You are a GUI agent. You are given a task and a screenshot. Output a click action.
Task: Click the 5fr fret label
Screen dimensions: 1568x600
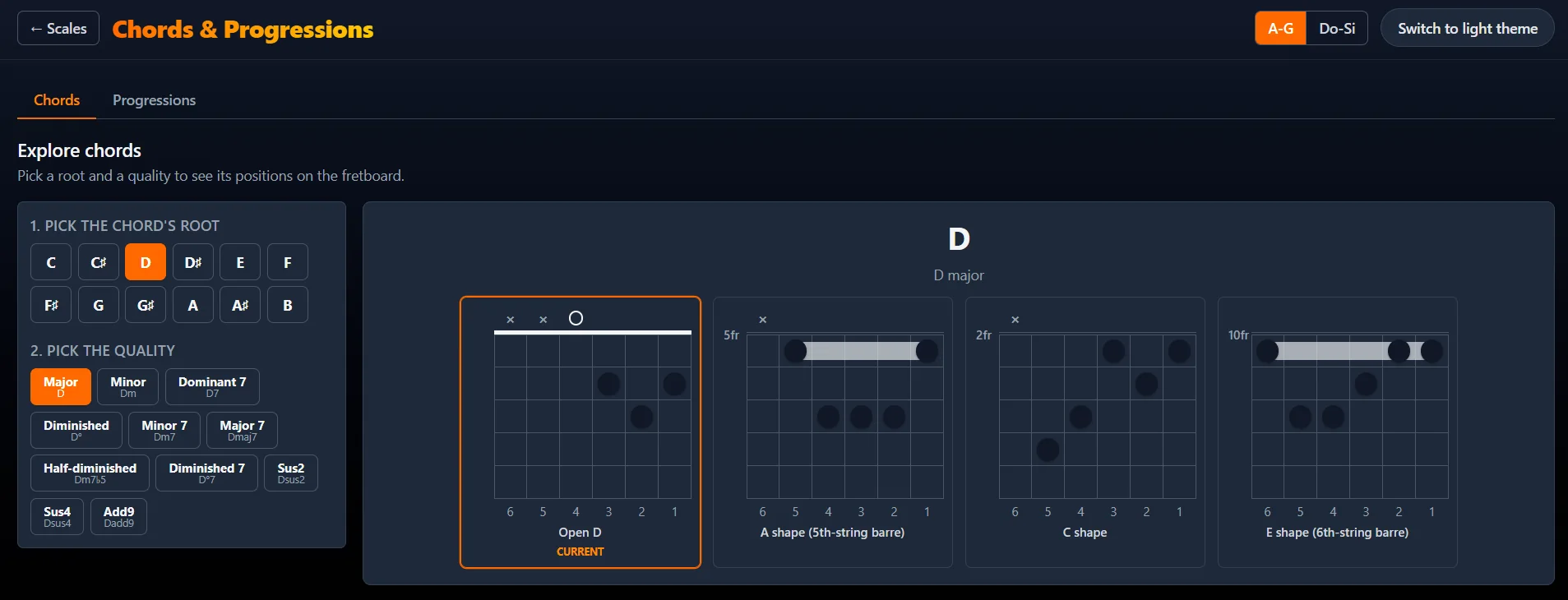point(731,335)
